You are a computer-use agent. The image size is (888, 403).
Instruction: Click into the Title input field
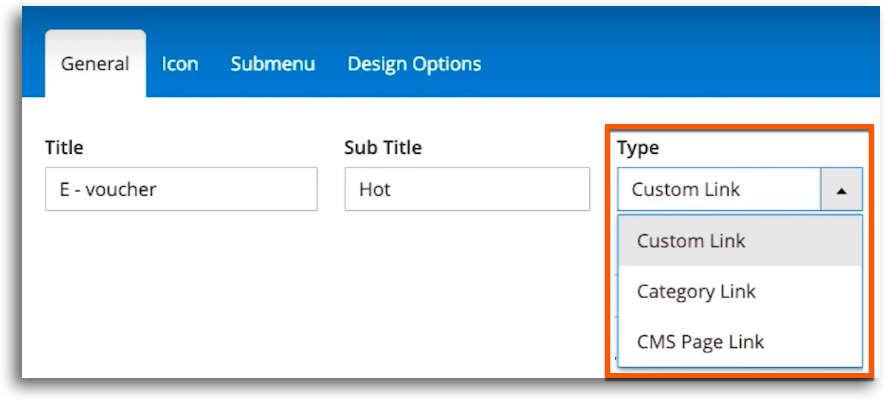pyautogui.click(x=181, y=189)
